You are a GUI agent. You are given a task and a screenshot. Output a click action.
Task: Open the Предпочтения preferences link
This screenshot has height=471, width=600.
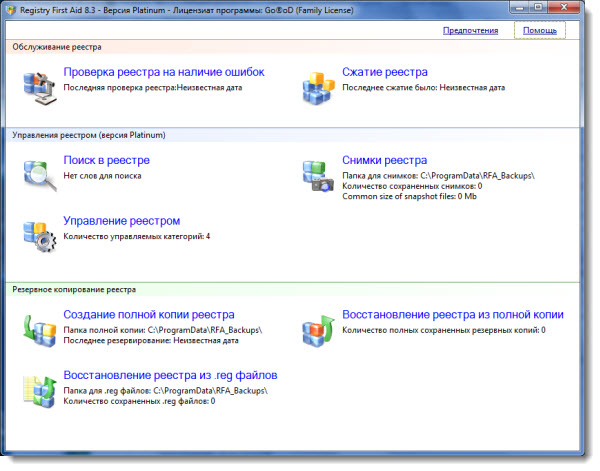click(x=470, y=30)
